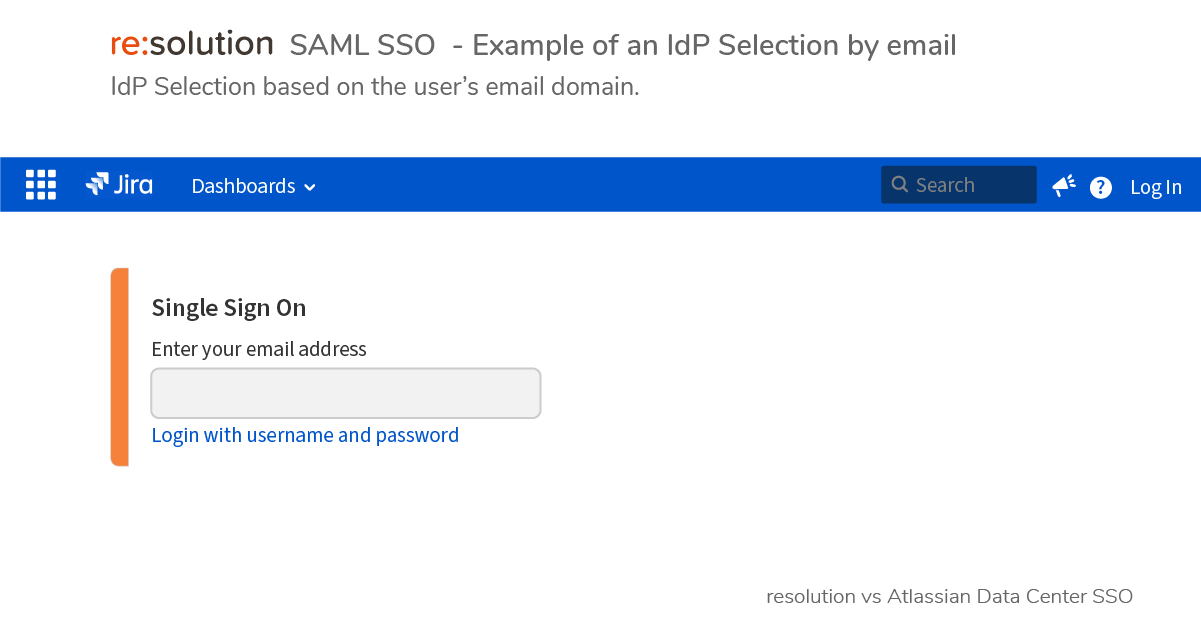
Task: Click 'Login with username and password' link
Action: tap(305, 435)
